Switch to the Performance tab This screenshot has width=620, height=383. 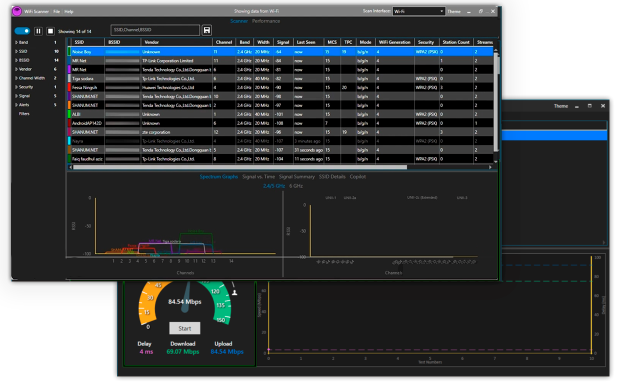pos(266,21)
